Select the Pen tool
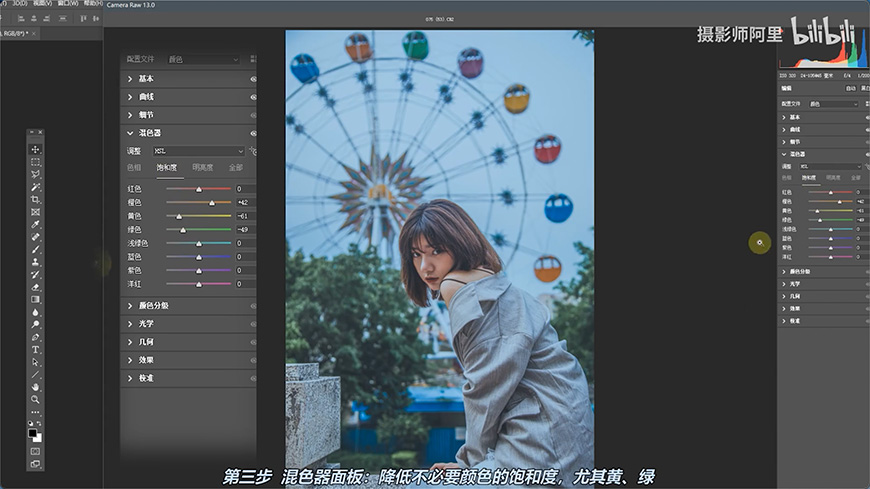870x489 pixels. (x=36, y=337)
